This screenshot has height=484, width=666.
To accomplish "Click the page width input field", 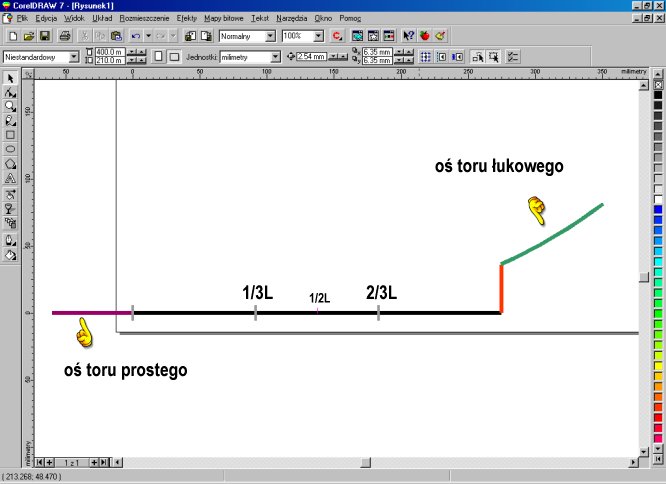I will [109, 52].
